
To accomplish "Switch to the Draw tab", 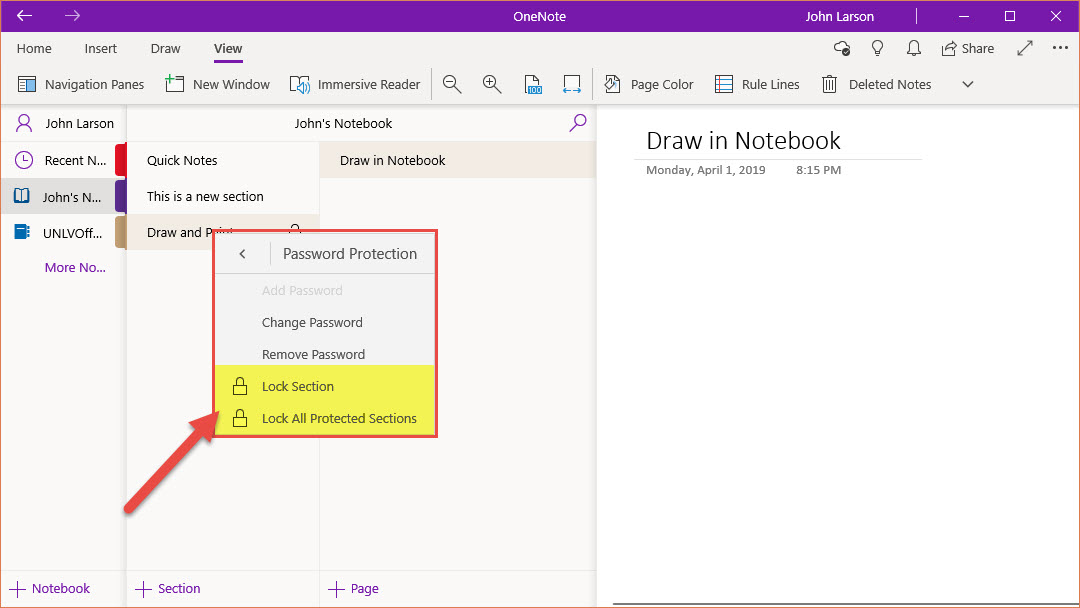I will point(165,48).
